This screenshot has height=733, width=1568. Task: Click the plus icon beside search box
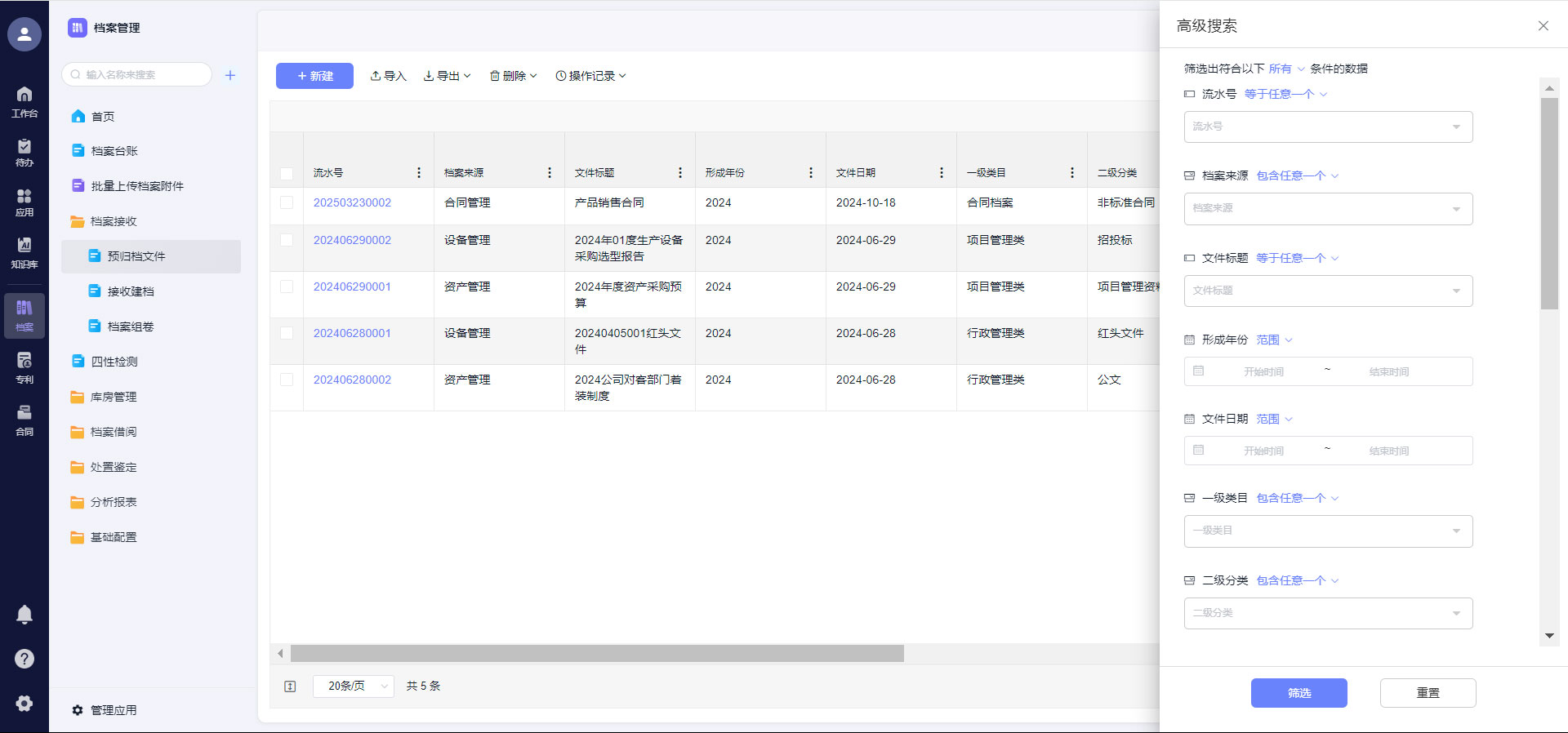[230, 75]
